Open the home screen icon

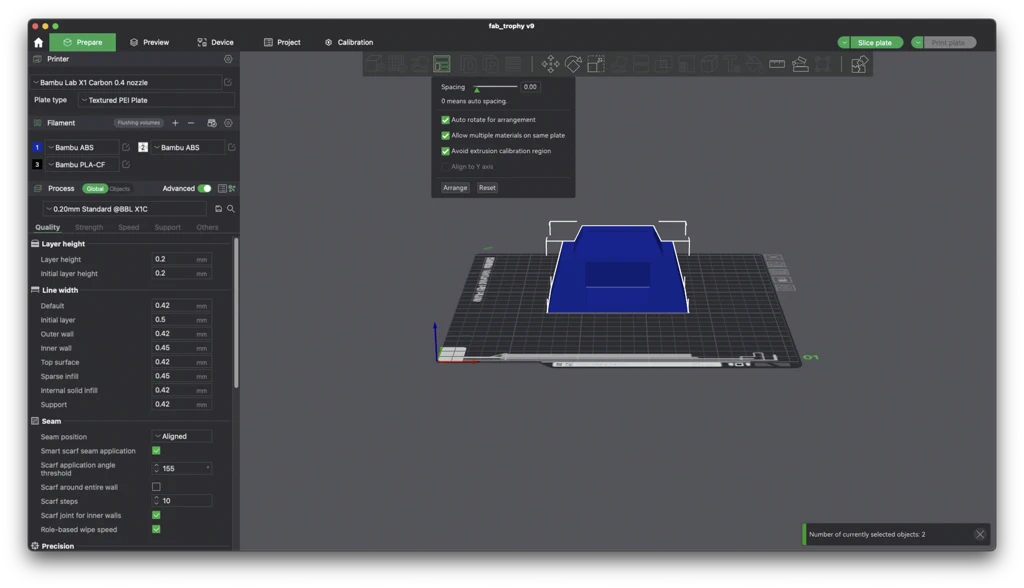[39, 42]
